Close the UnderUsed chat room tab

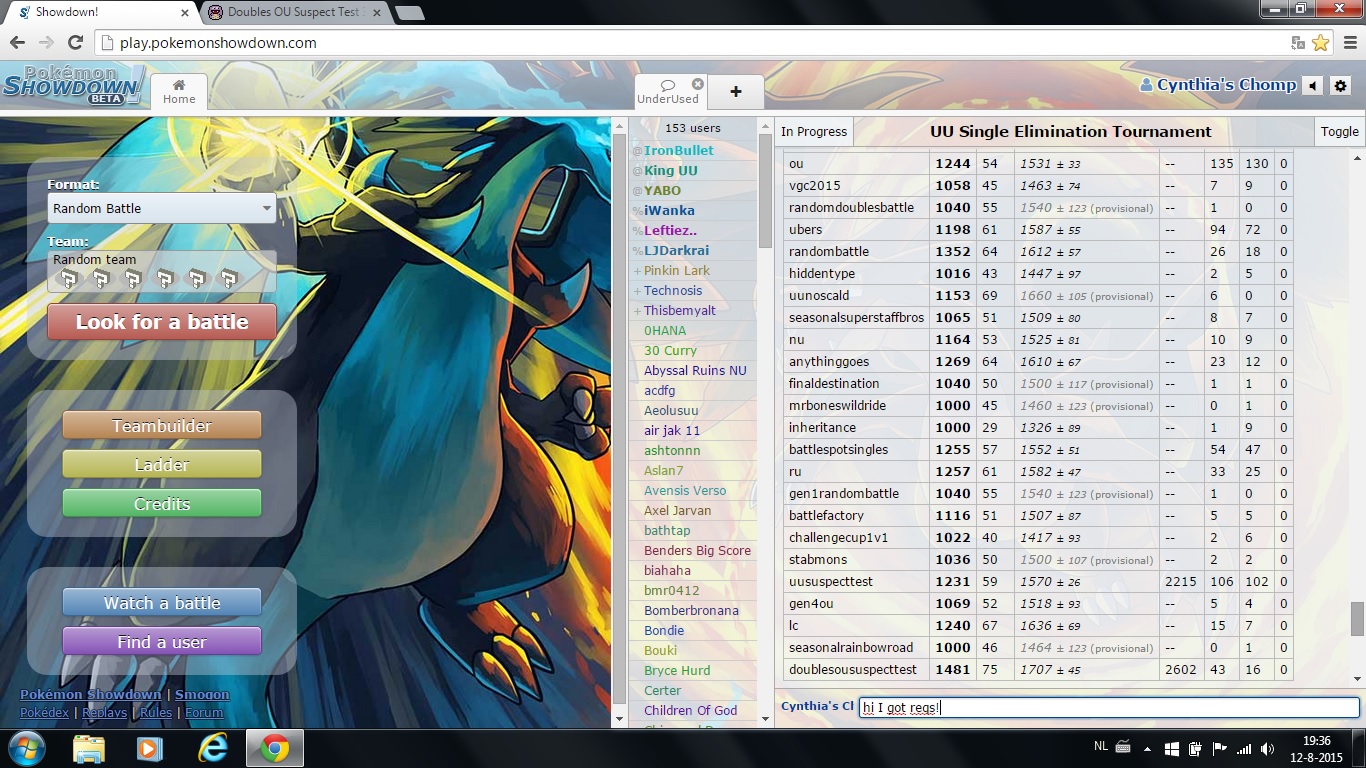698,84
